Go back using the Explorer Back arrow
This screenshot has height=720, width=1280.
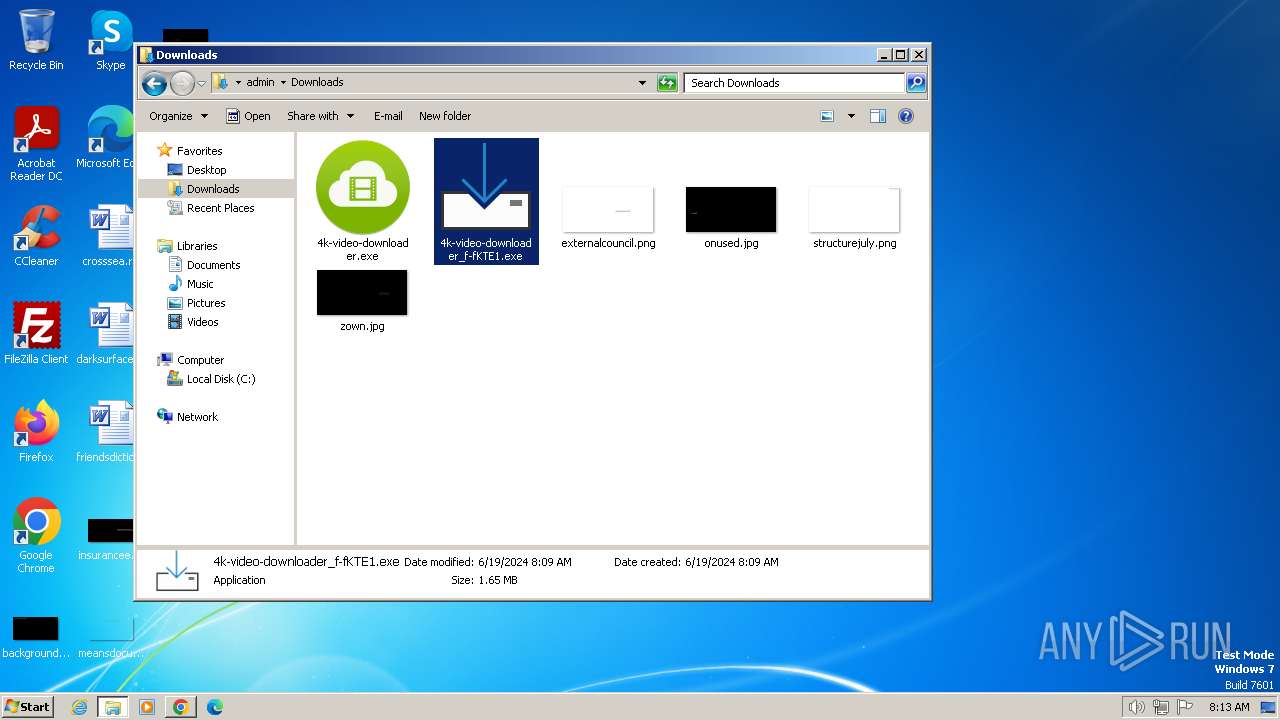pyautogui.click(x=154, y=83)
